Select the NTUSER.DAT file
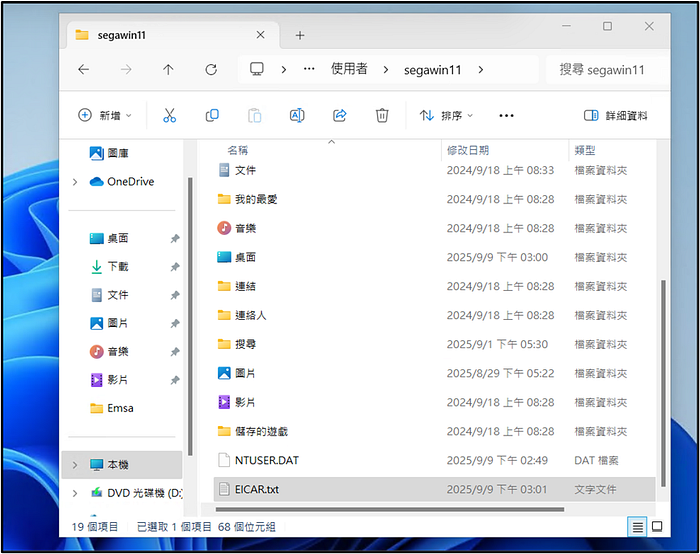The image size is (700, 554). pos(434,460)
